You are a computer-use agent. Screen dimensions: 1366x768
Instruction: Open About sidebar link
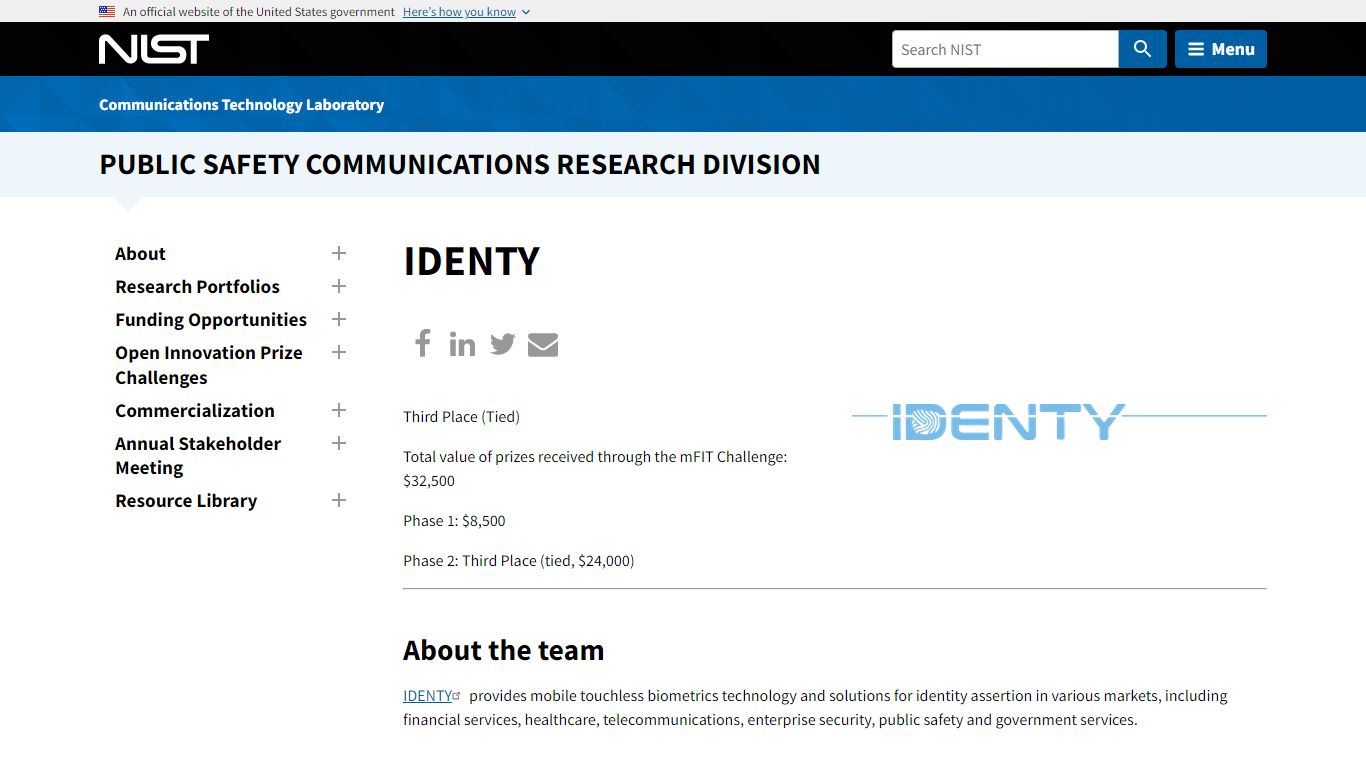140,254
